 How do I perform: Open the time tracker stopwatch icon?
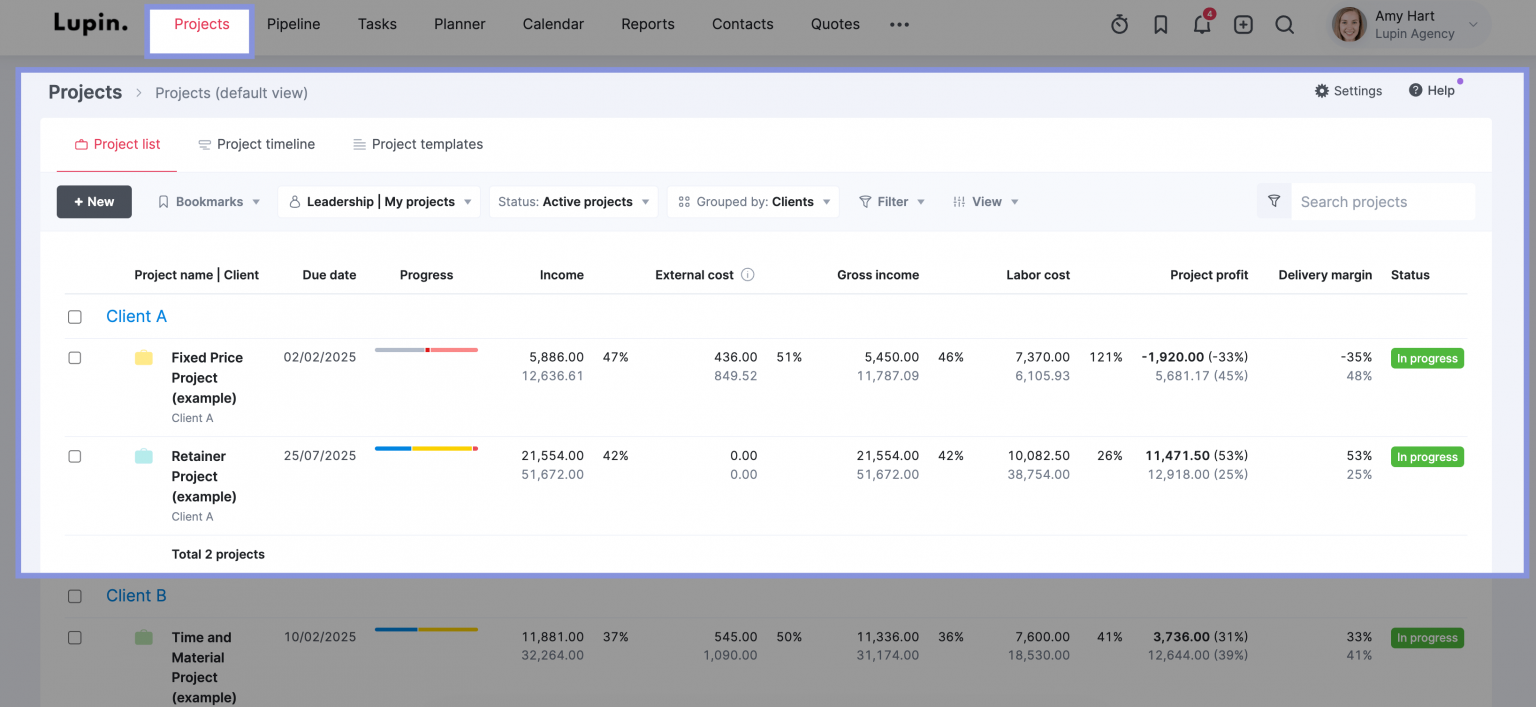point(1119,24)
